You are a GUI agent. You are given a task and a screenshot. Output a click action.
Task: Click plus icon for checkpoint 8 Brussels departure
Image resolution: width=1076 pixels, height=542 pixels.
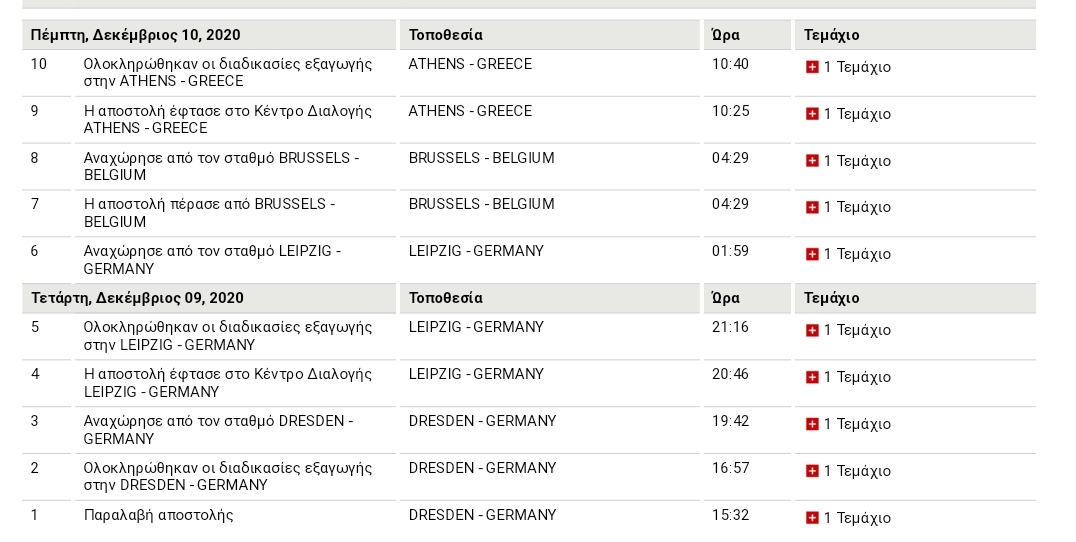[812, 161]
